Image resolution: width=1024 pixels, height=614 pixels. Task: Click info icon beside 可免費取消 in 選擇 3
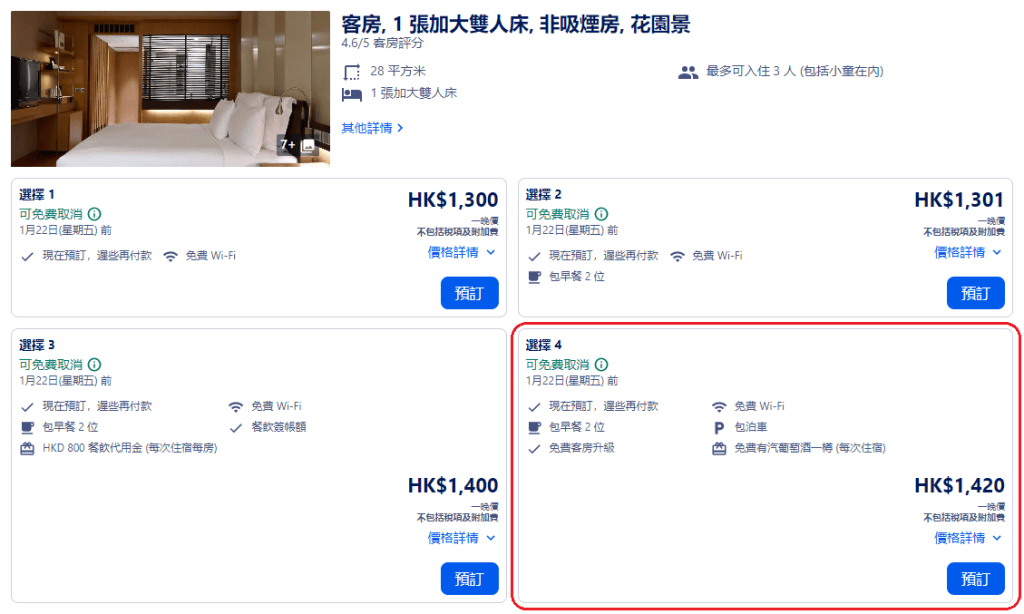(95, 365)
